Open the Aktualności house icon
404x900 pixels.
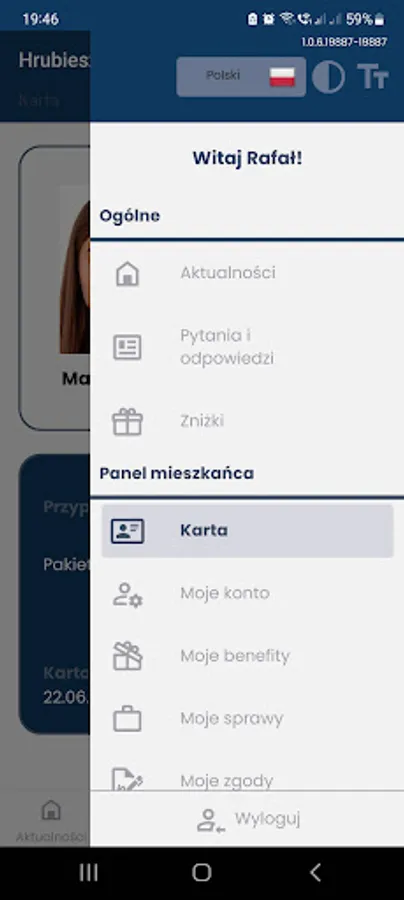[127, 273]
